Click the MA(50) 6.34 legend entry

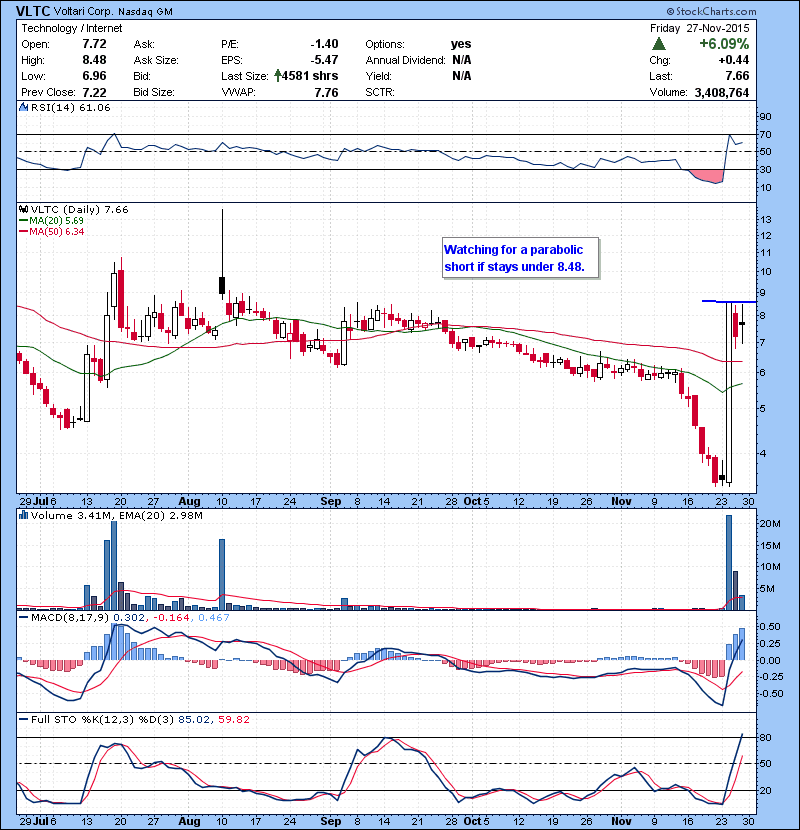tap(51, 231)
